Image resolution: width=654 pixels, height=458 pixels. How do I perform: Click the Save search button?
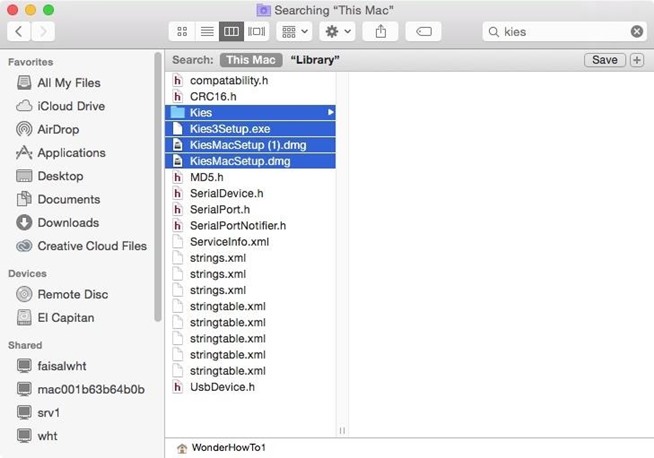(604, 60)
